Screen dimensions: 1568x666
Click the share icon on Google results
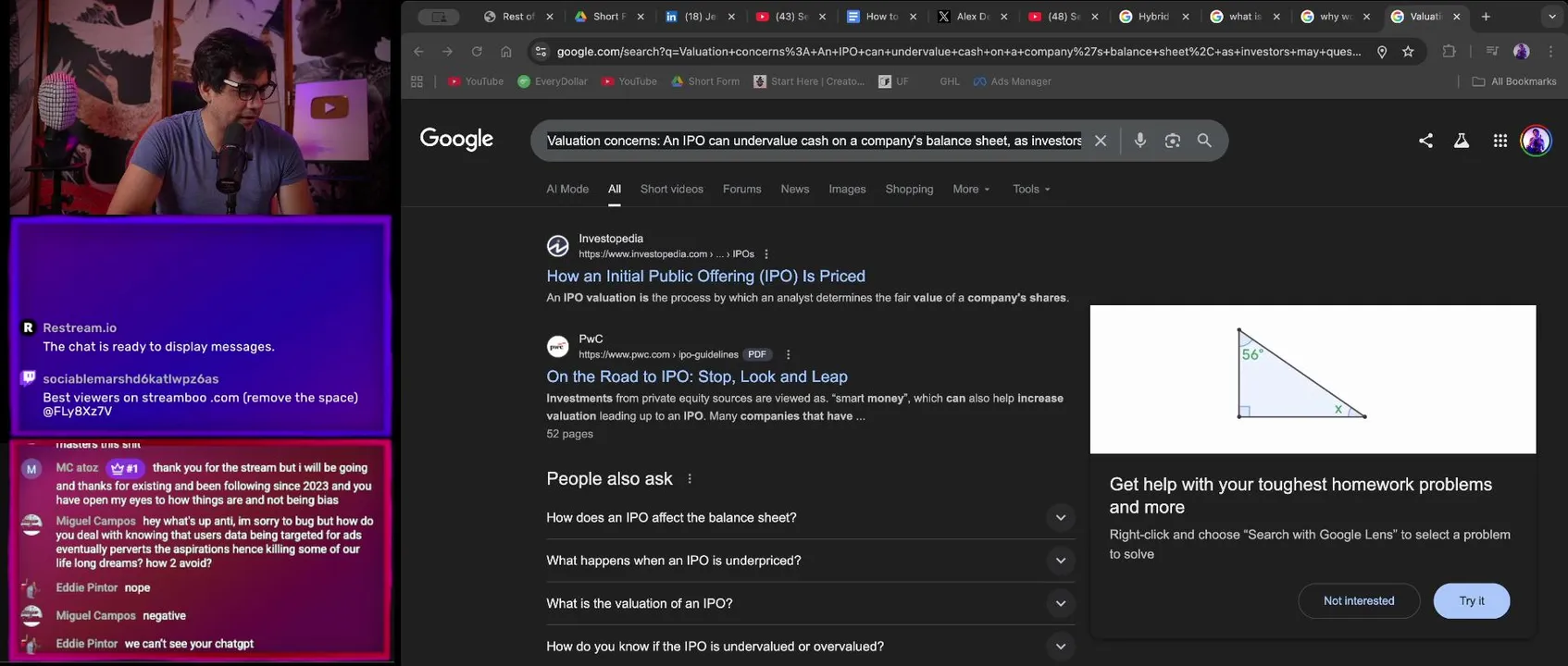(x=1425, y=141)
